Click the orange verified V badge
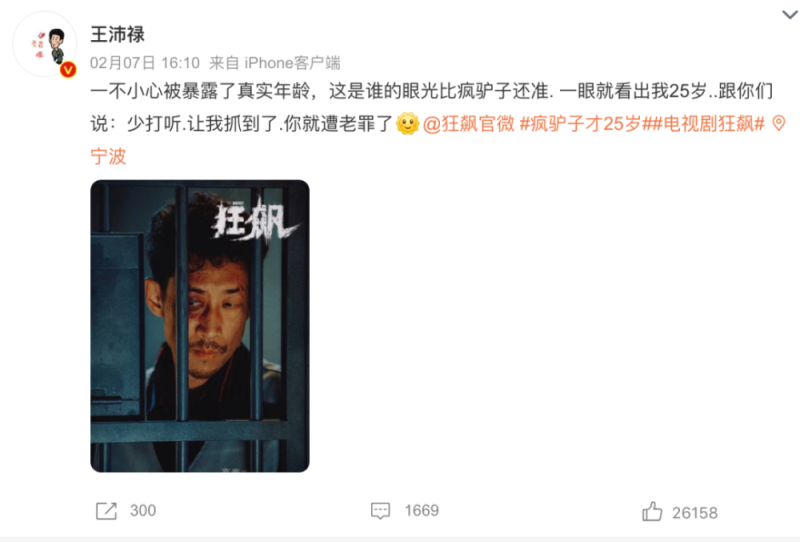The height and width of the screenshot is (542, 800). tap(68, 69)
